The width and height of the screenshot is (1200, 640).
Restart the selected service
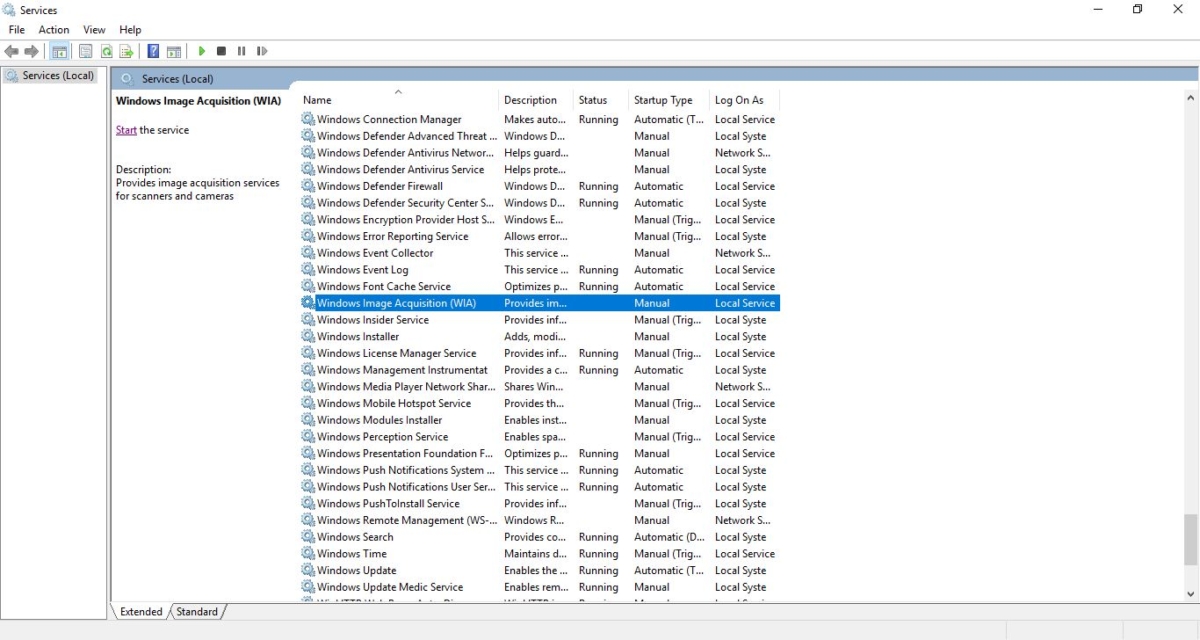click(x=261, y=51)
